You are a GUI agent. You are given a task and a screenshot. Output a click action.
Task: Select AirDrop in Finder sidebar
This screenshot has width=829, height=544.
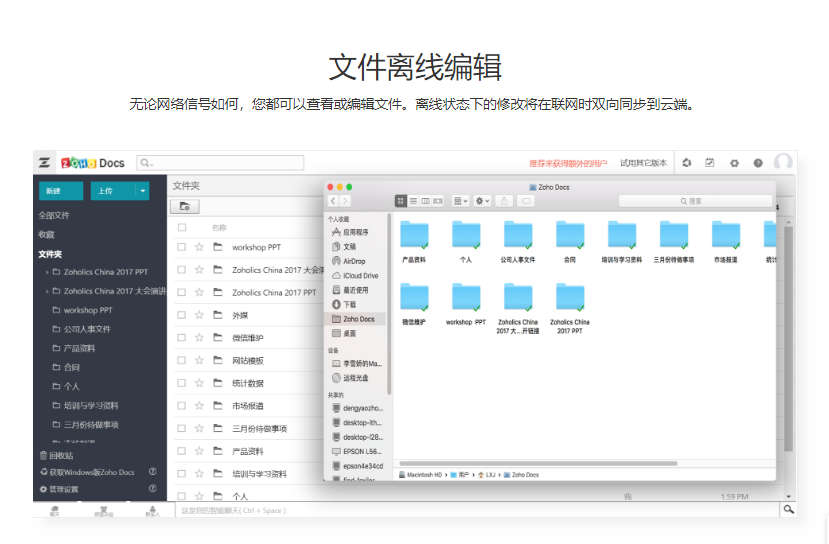pos(355,261)
